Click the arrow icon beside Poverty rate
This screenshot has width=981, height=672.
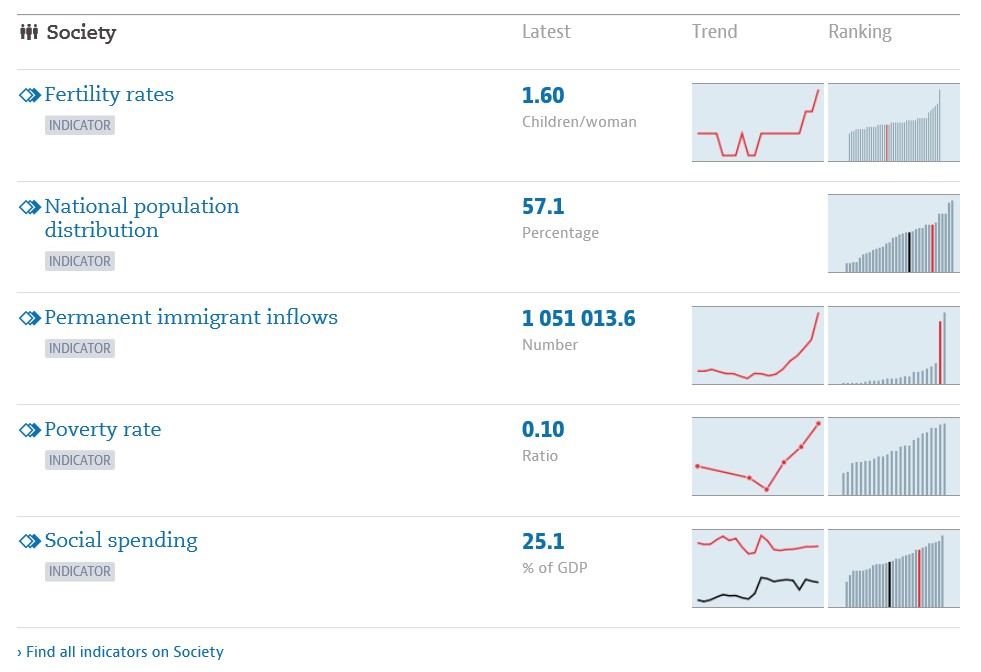point(30,430)
